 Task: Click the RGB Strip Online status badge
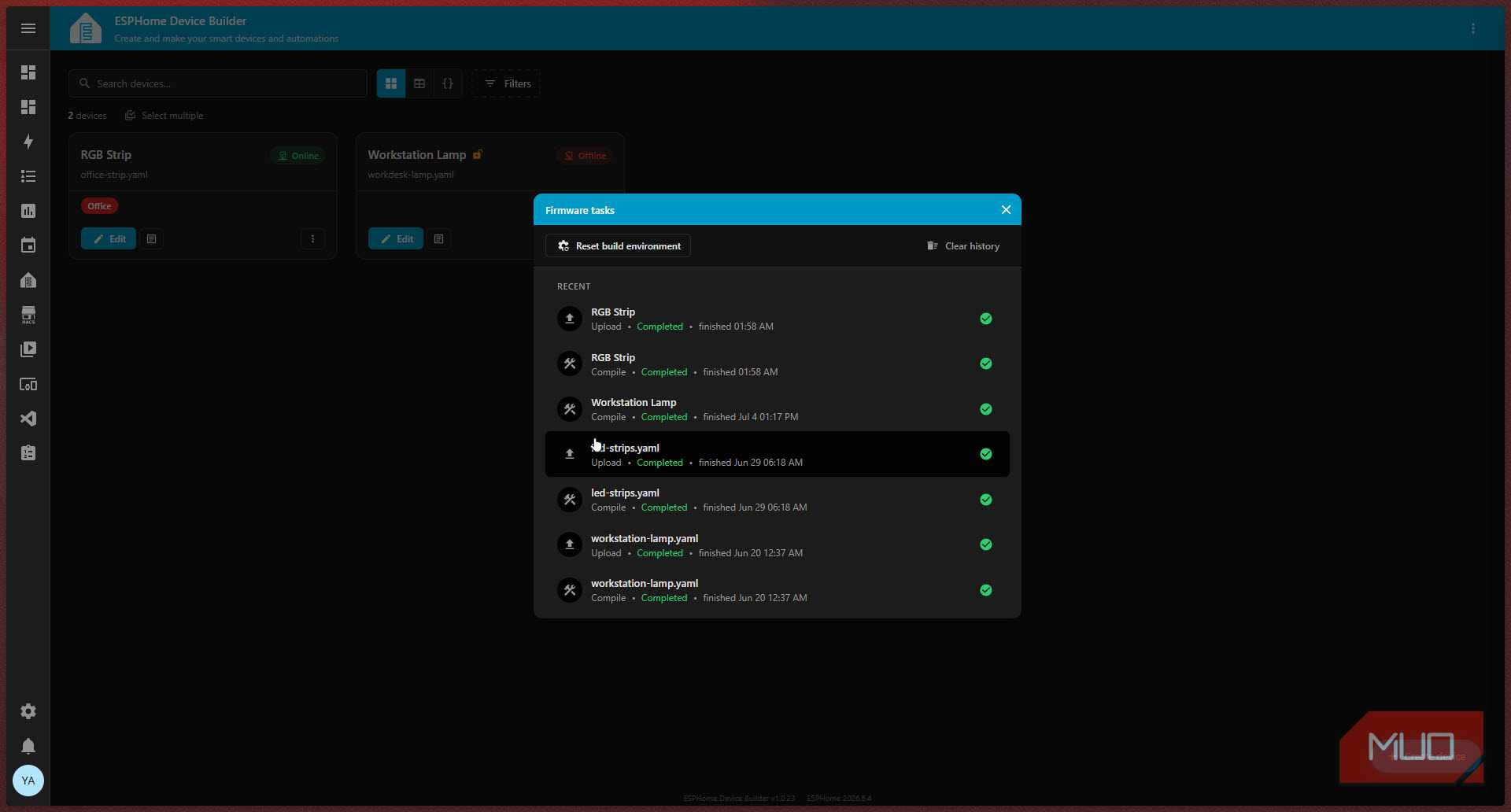(298, 156)
